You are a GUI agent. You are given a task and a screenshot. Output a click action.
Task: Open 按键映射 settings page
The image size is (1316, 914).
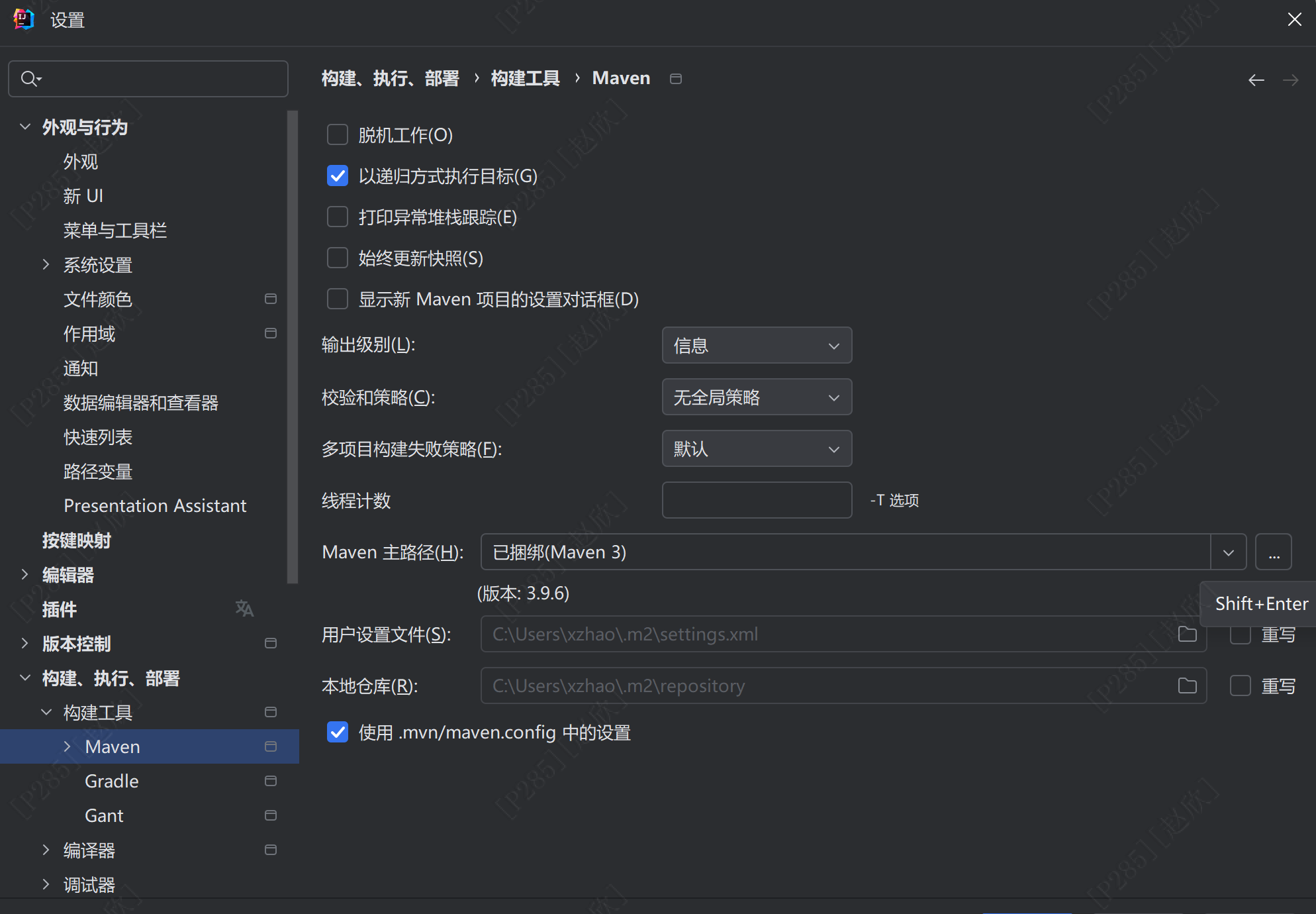point(76,540)
